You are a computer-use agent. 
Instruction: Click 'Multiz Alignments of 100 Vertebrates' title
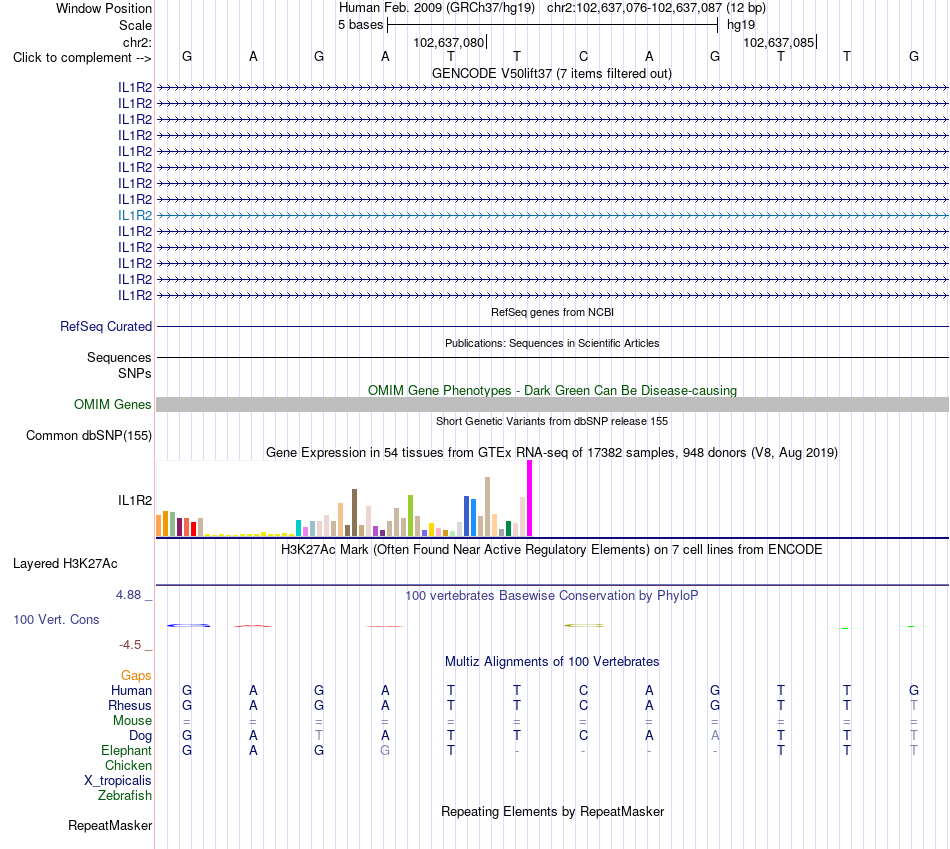click(552, 661)
